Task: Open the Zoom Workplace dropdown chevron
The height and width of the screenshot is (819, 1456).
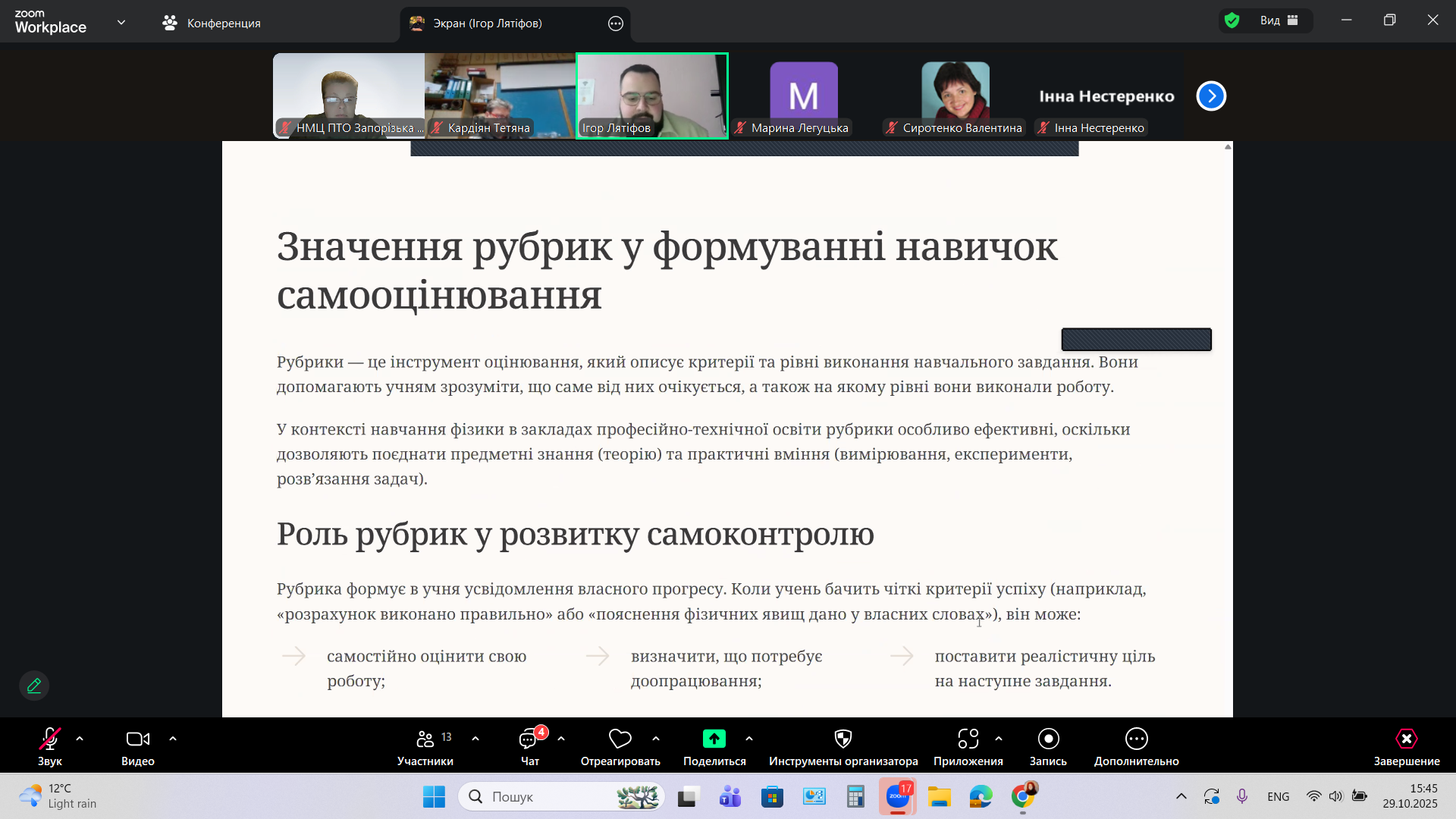Action: (x=121, y=23)
